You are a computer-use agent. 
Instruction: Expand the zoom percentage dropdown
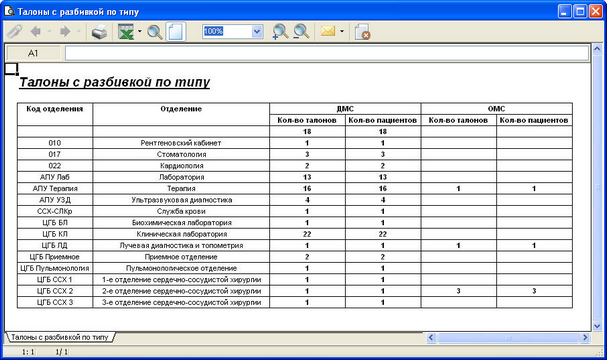pyautogui.click(x=257, y=31)
